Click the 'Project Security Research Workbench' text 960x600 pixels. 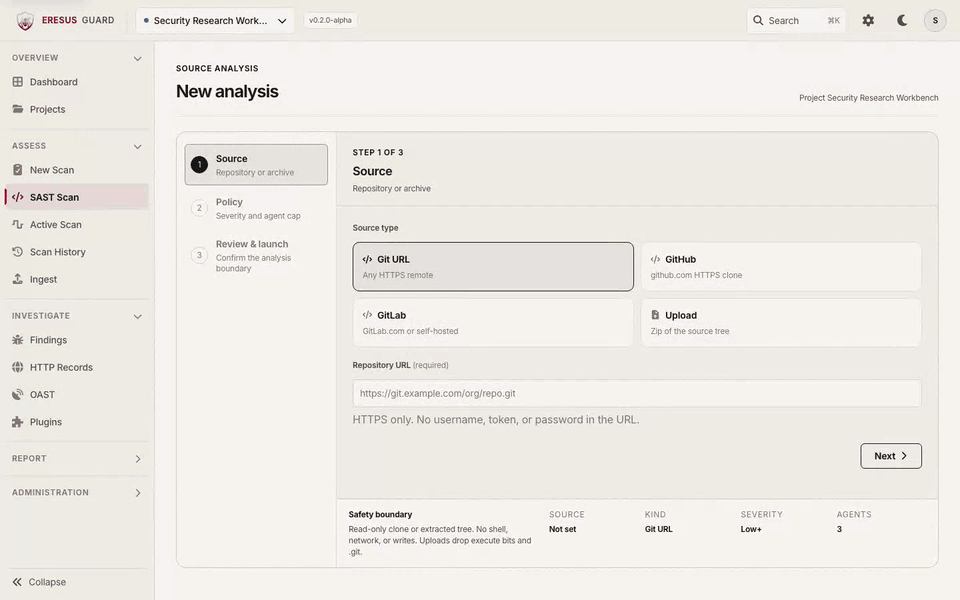pyautogui.click(x=868, y=97)
